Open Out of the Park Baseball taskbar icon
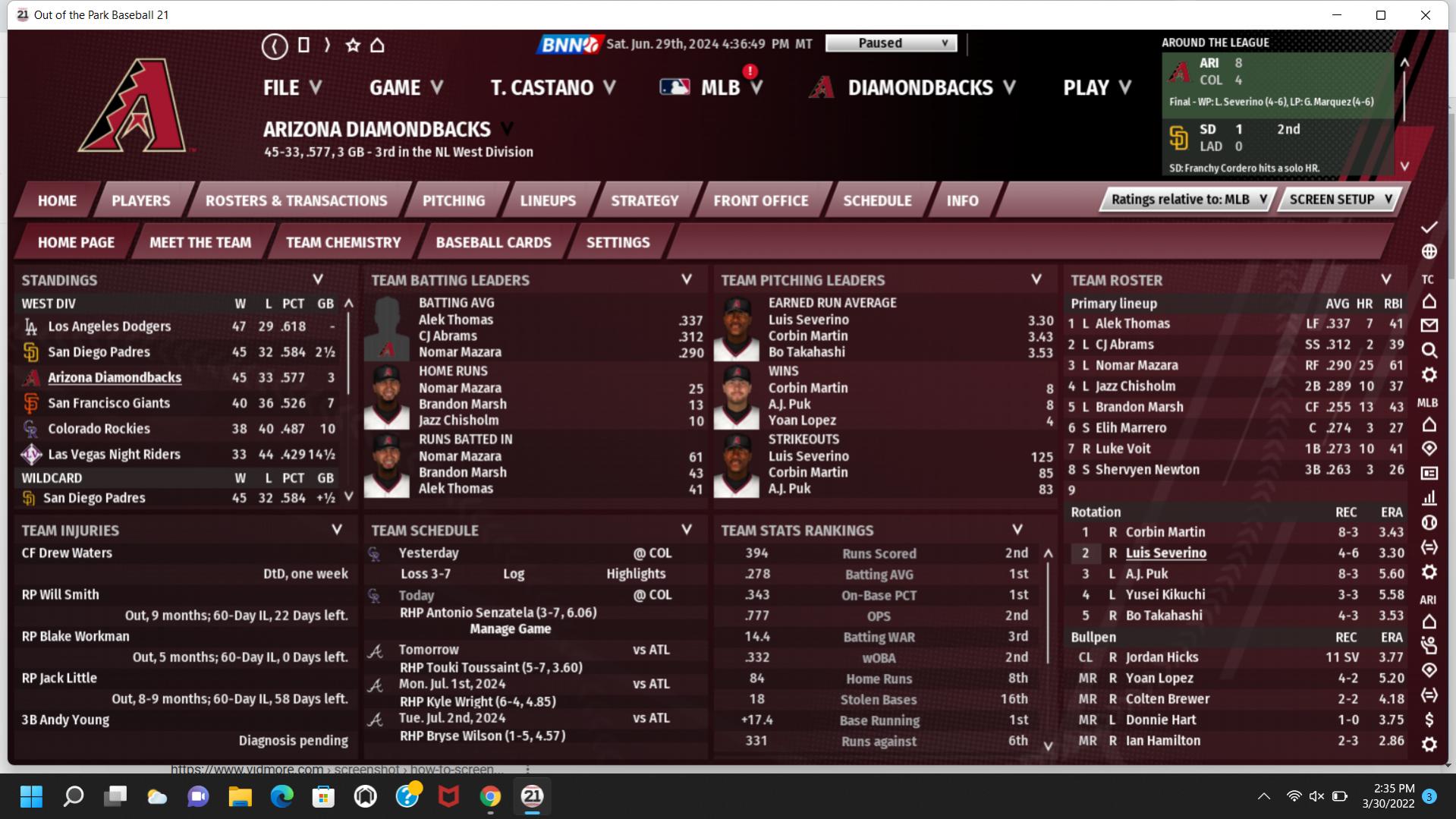Image resolution: width=1456 pixels, height=819 pixels. point(532,796)
